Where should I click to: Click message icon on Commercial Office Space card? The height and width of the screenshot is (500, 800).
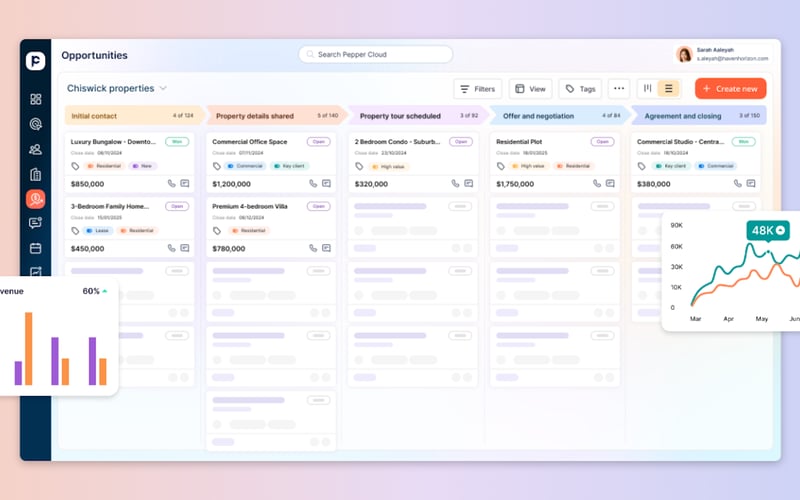click(x=326, y=183)
